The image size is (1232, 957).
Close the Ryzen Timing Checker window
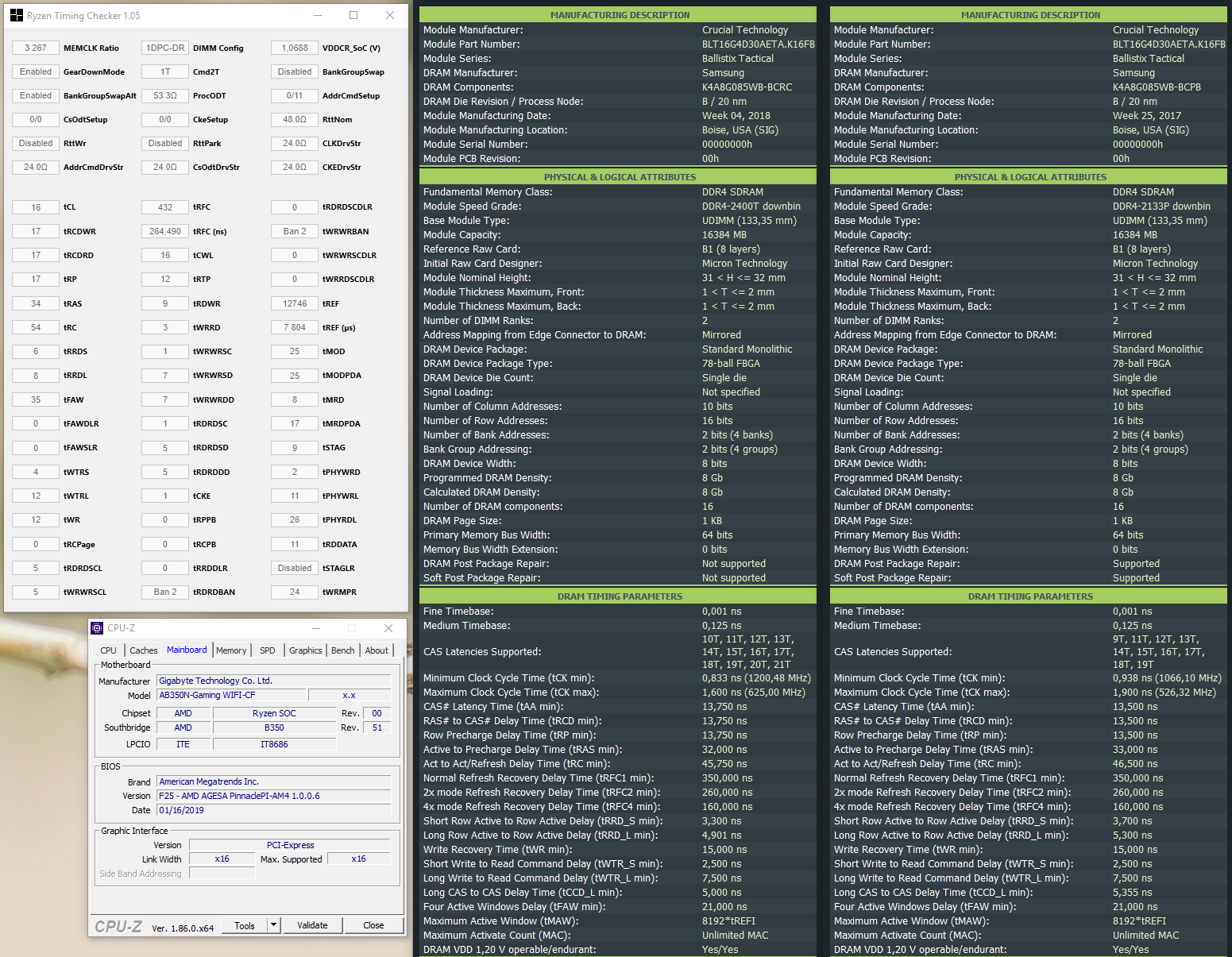[x=390, y=15]
